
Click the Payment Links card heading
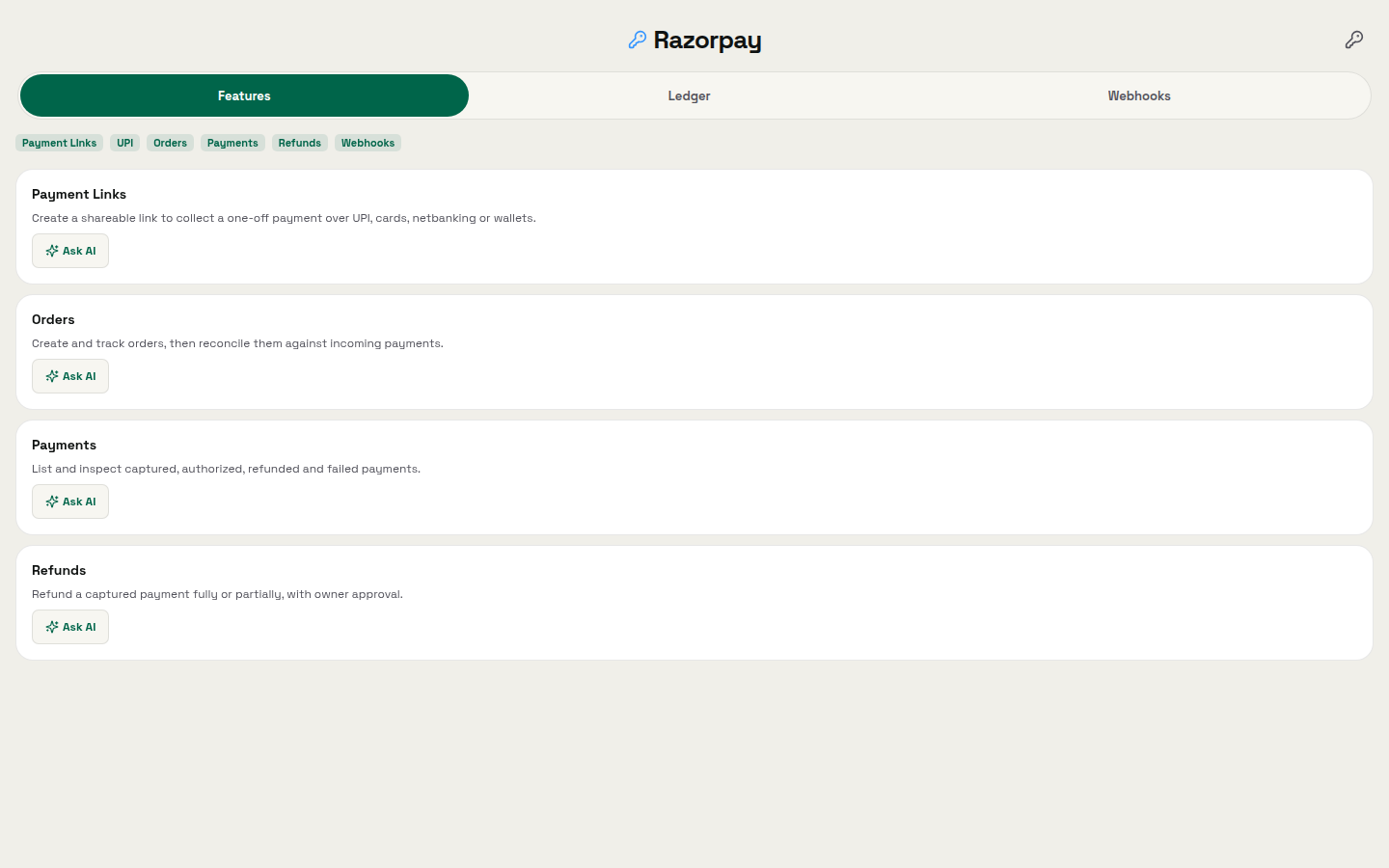(x=79, y=194)
